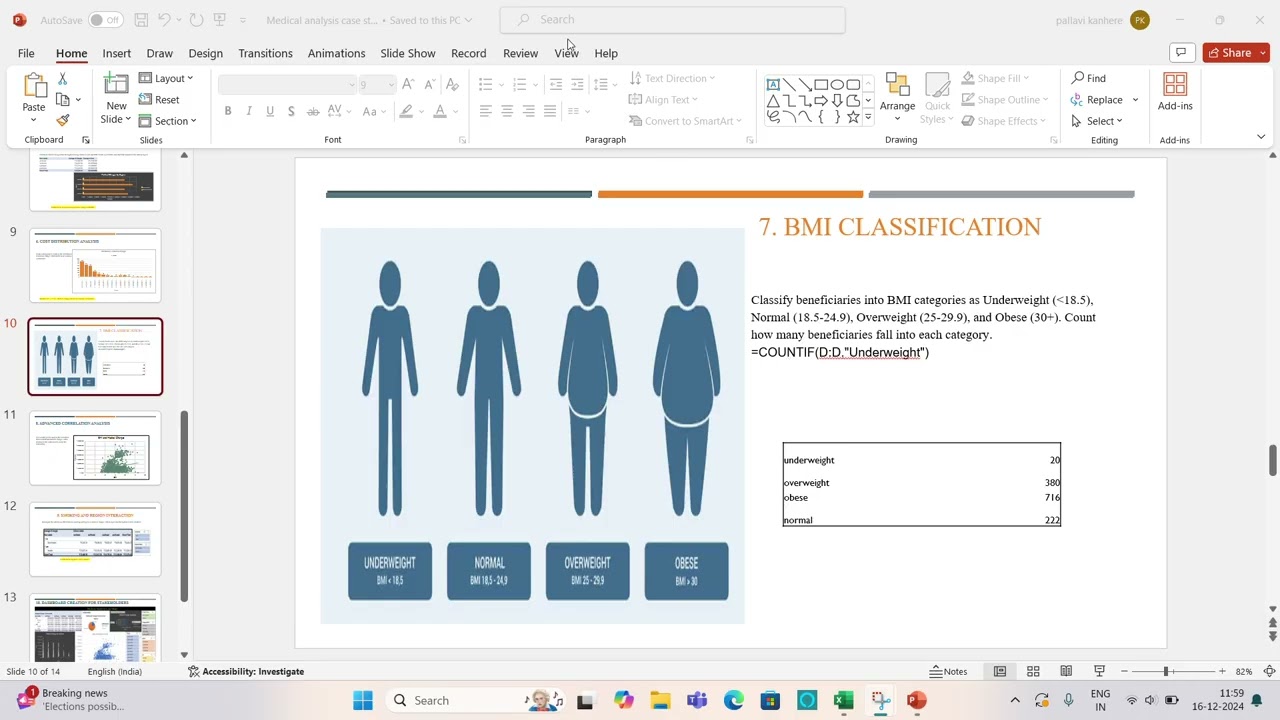The width and height of the screenshot is (1280, 720).
Task: Open the comments pane icon
Action: [x=1181, y=53]
